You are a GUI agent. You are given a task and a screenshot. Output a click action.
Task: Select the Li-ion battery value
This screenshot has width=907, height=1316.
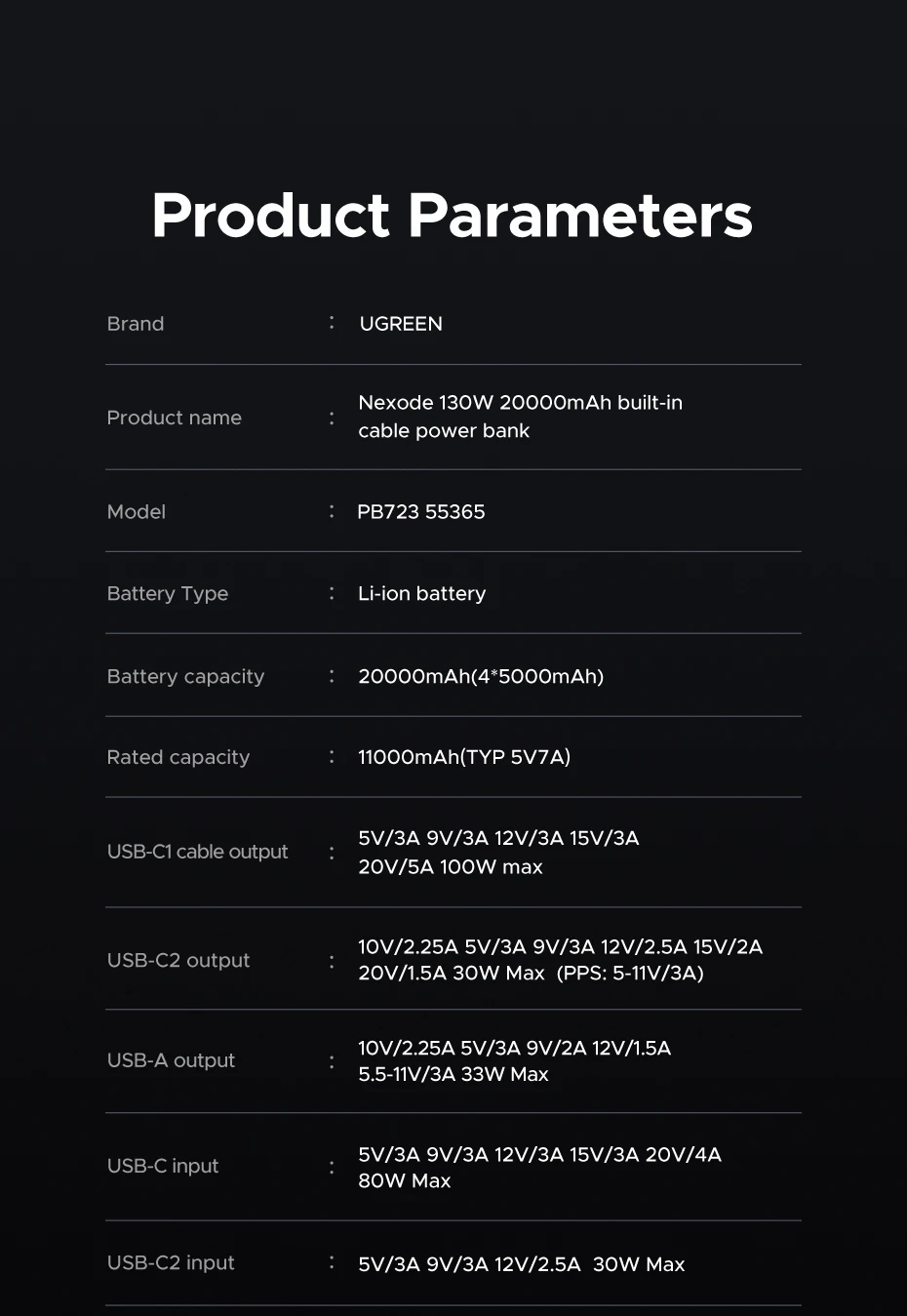click(x=421, y=594)
